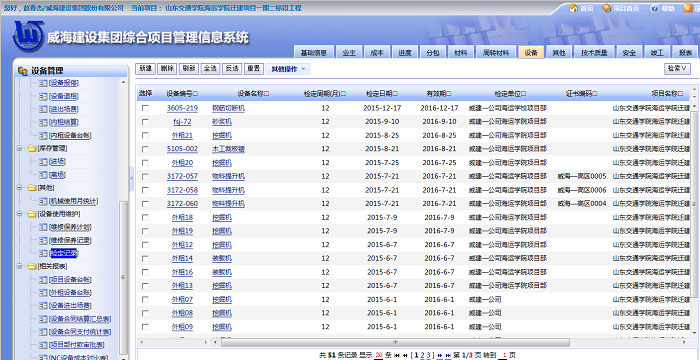
Task: Check the box for row 3172-058
Action: tap(145, 190)
